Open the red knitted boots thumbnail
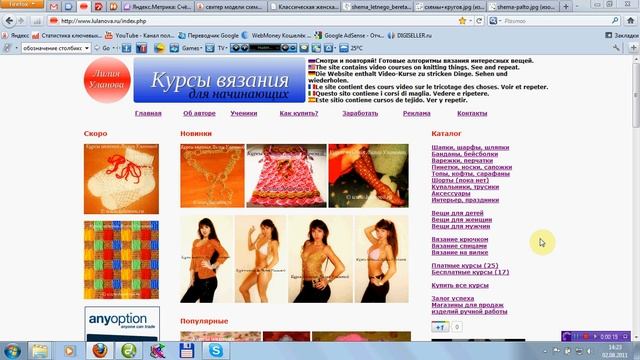640x360 pixels. tap(369, 176)
